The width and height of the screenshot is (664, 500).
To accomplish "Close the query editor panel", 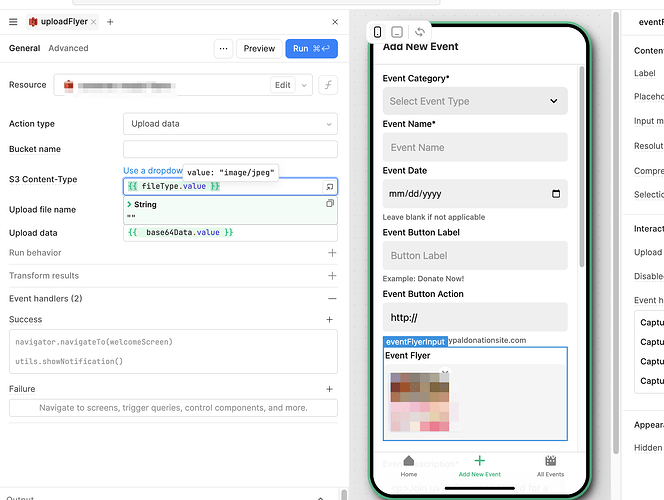I will click(x=335, y=22).
